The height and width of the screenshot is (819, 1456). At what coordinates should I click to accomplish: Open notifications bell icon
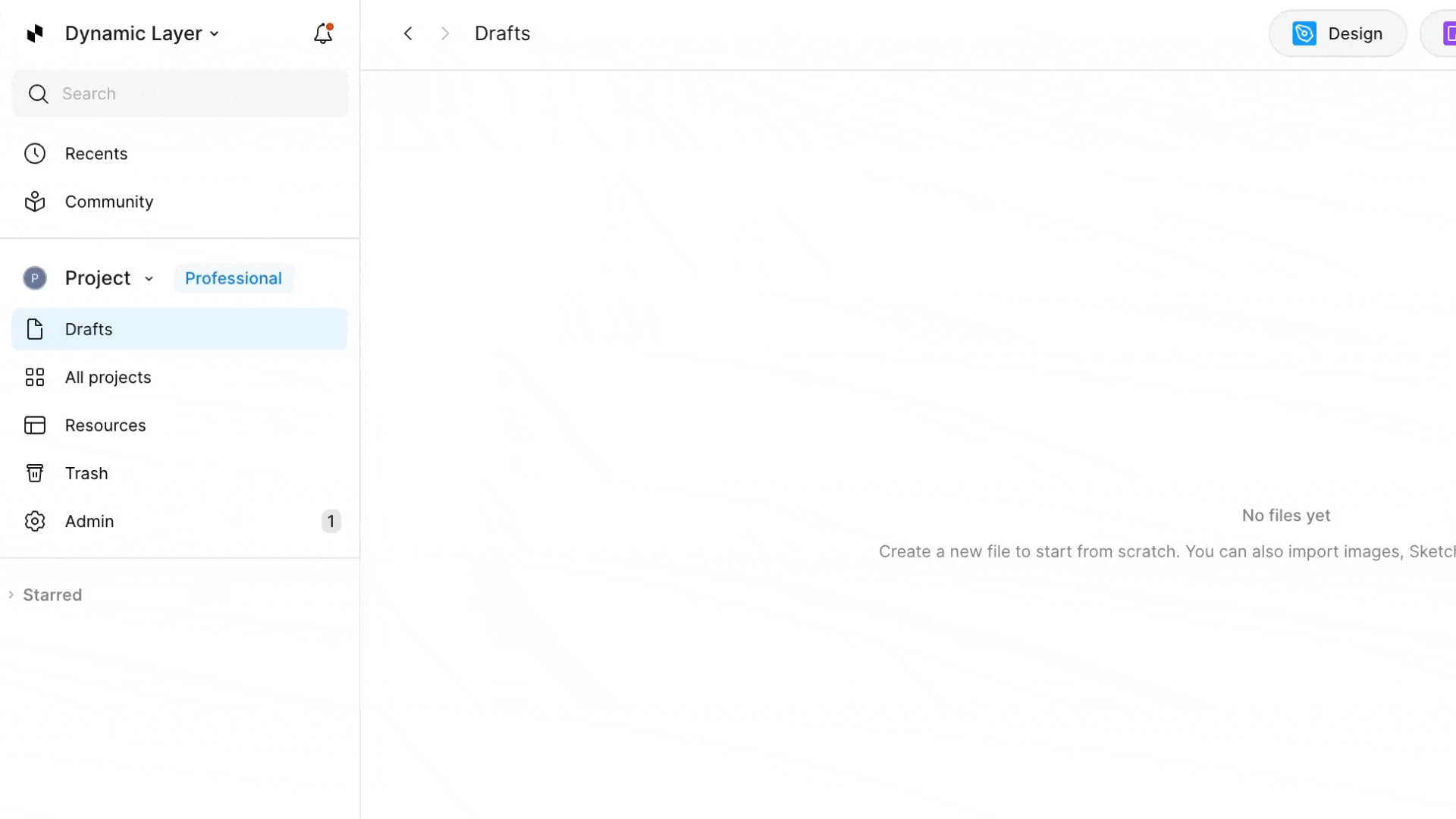323,33
